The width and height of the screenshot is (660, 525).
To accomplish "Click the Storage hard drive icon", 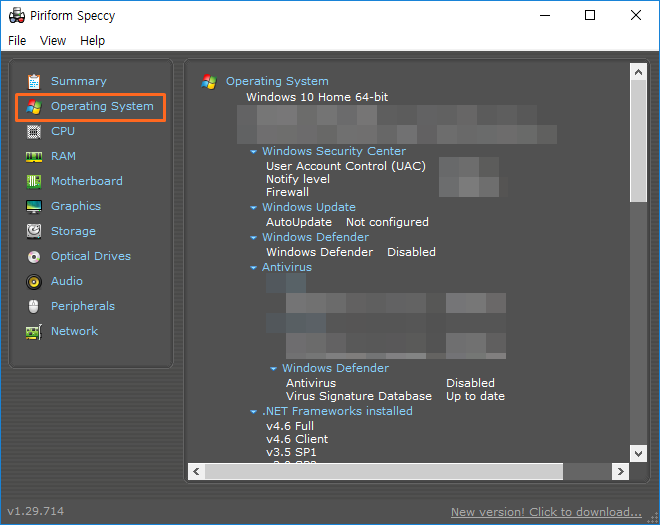I will 34,232.
